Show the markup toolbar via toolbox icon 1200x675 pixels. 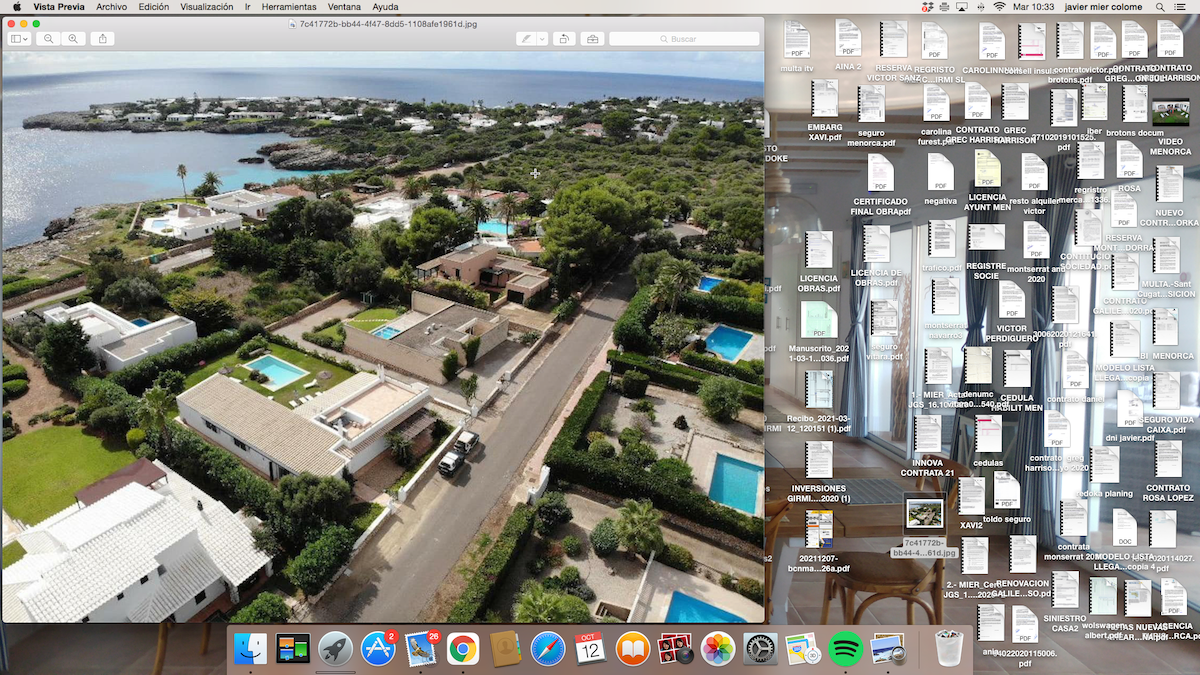coord(592,39)
